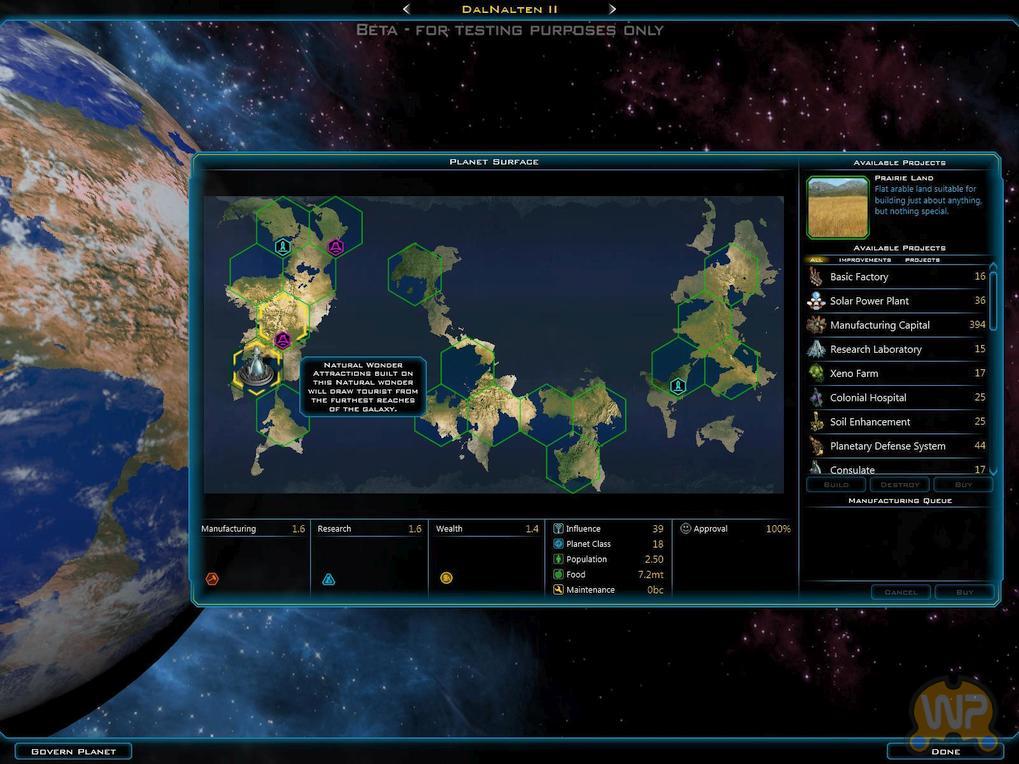Image resolution: width=1019 pixels, height=764 pixels.
Task: Click the yellow Wealth coin icon
Action: point(446,578)
